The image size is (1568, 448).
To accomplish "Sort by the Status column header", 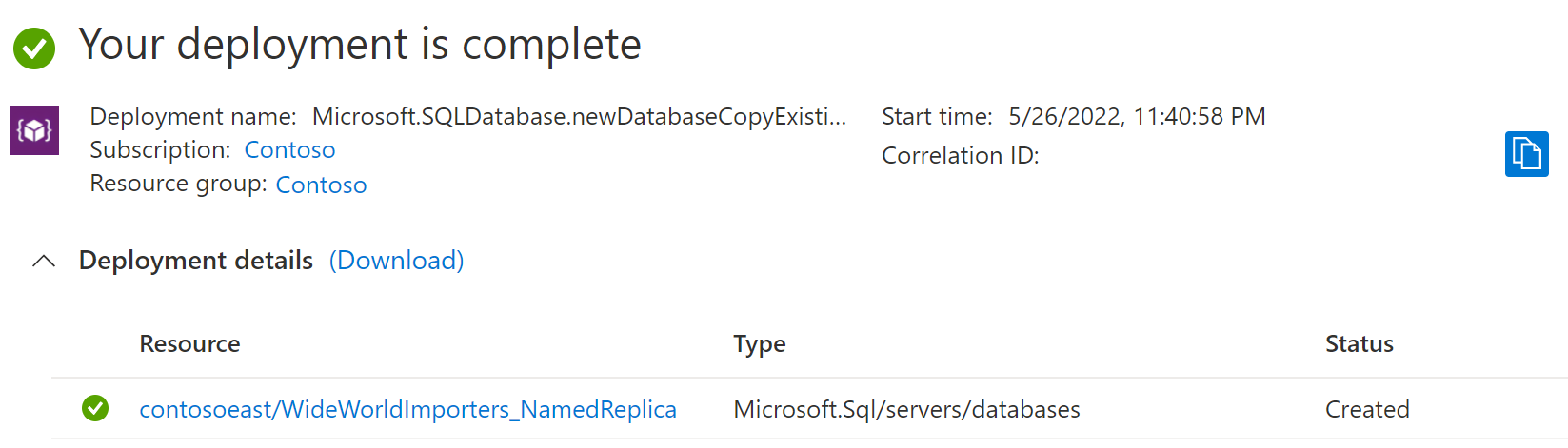I will [x=1359, y=344].
